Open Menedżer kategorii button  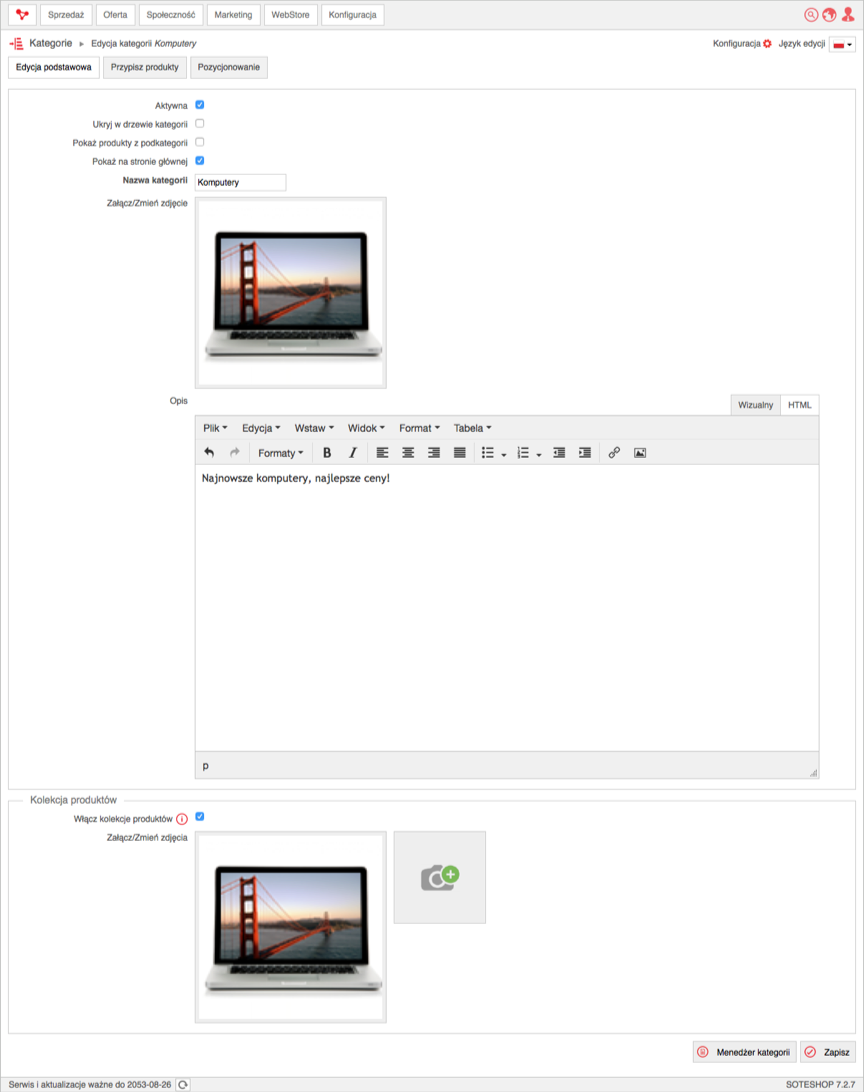744,1052
